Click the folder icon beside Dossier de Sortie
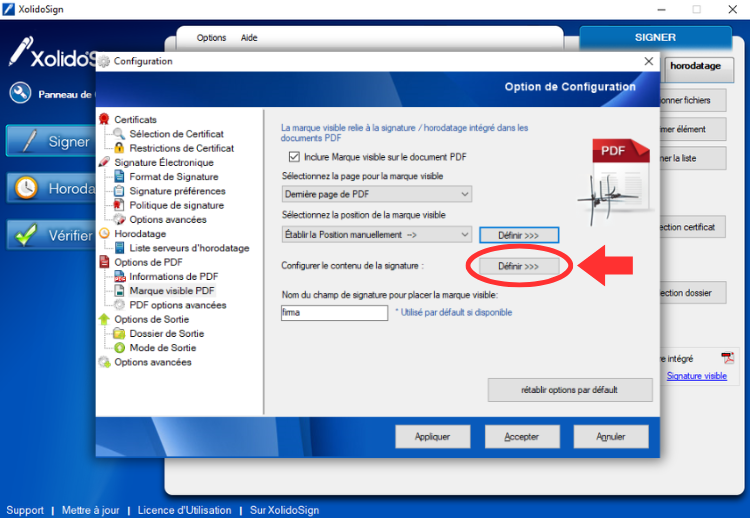The width and height of the screenshot is (750, 518). pyautogui.click(x=119, y=333)
